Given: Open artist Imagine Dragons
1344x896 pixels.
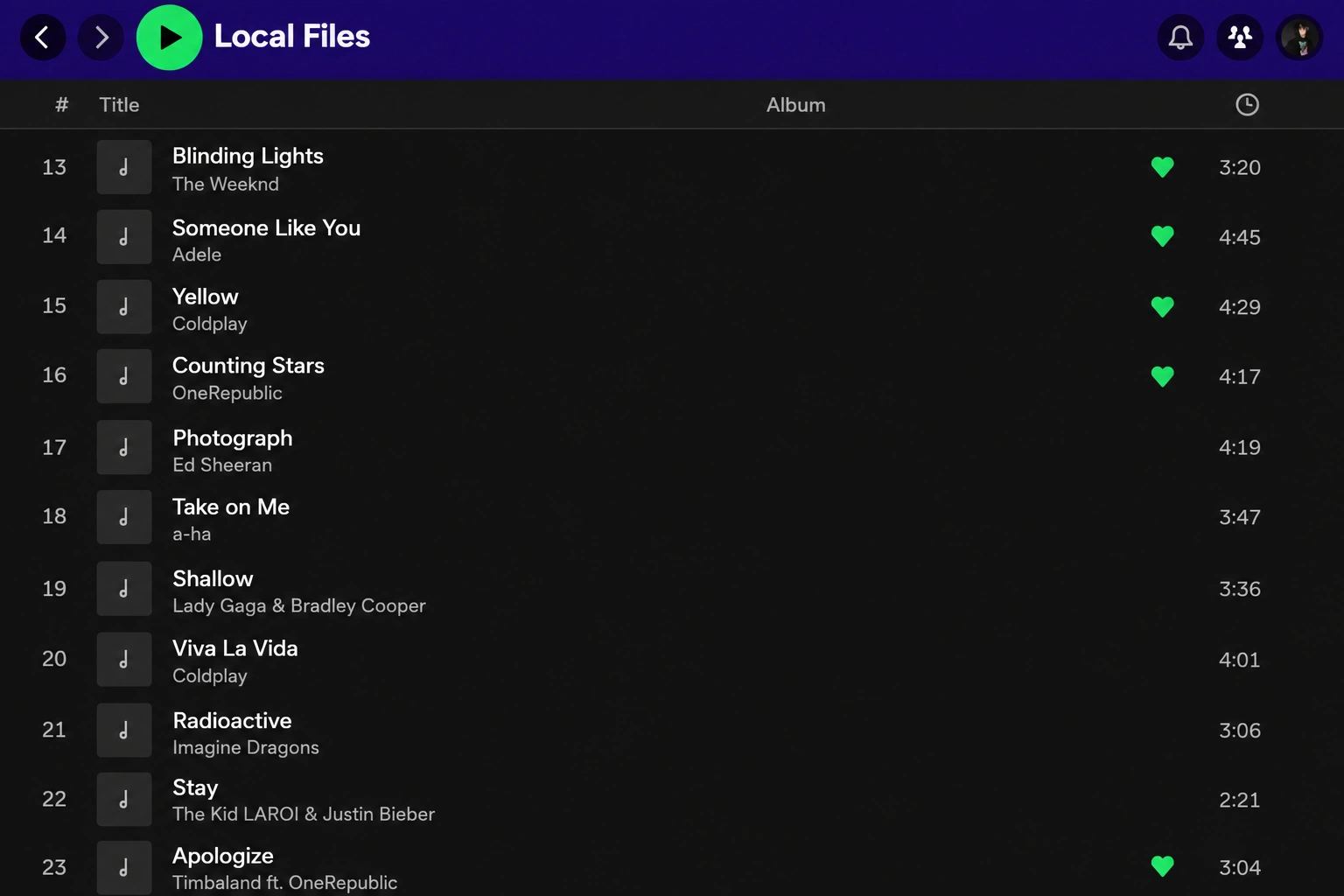Looking at the screenshot, I should click(x=245, y=747).
